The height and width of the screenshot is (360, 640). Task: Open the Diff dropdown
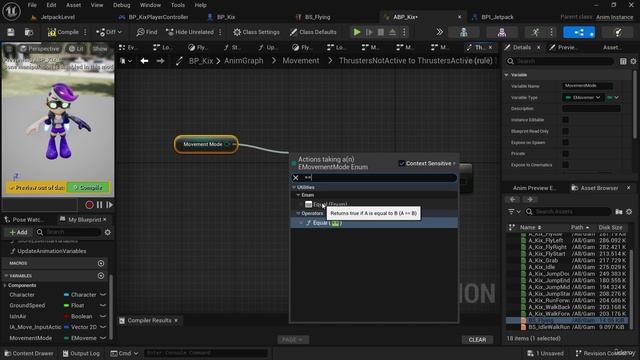tap(109, 32)
